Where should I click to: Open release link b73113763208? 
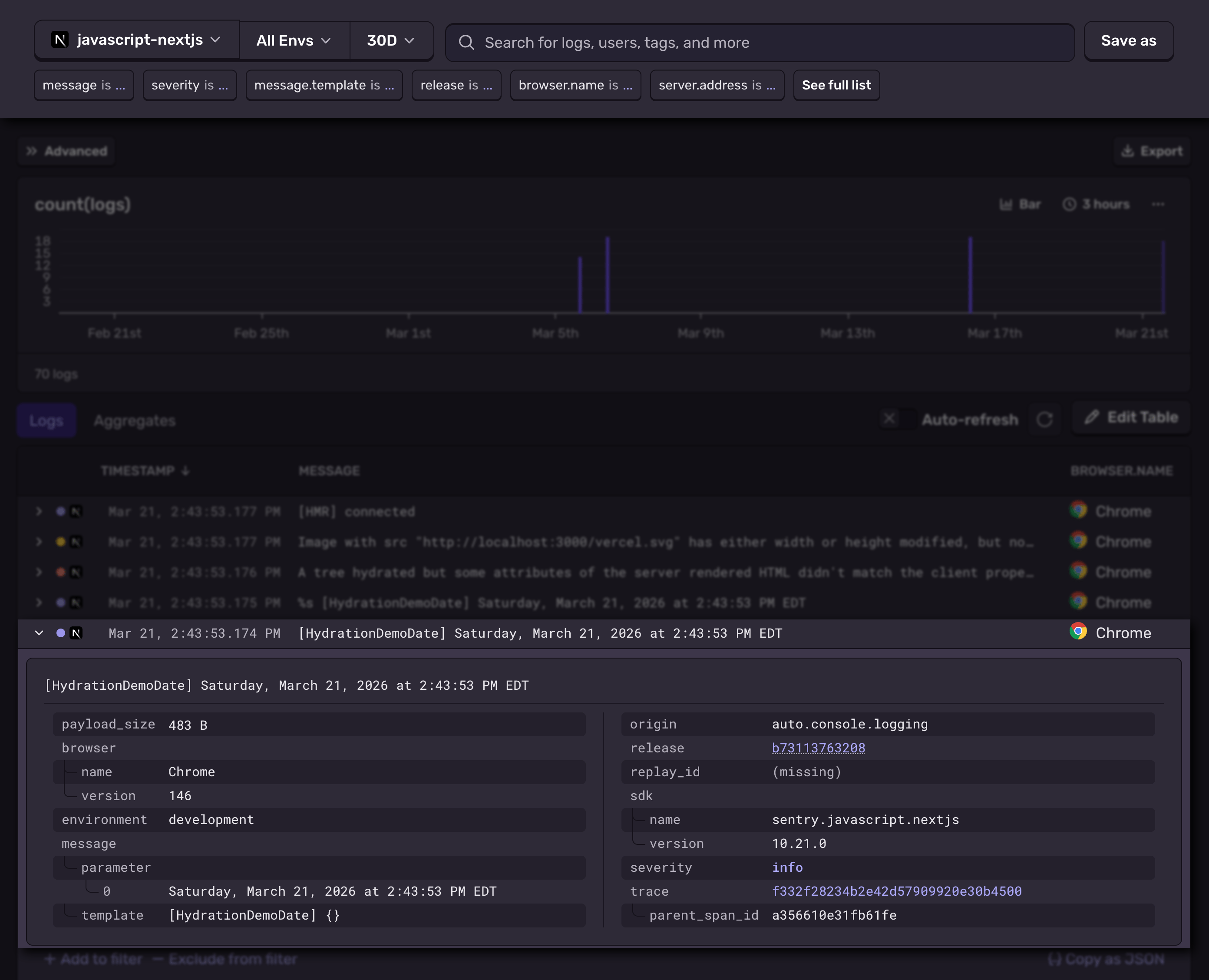[x=818, y=748]
